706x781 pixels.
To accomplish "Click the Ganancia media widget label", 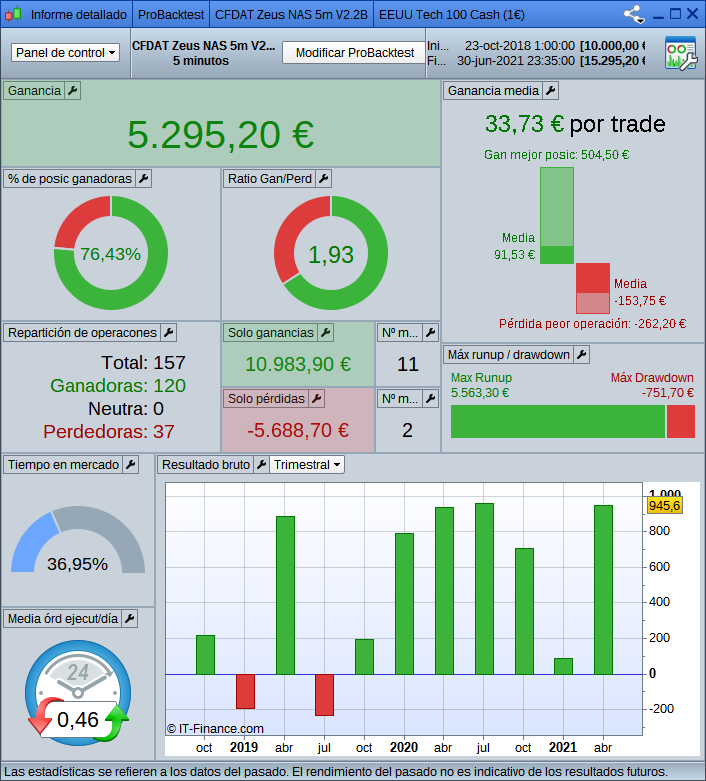I will 493,91.
